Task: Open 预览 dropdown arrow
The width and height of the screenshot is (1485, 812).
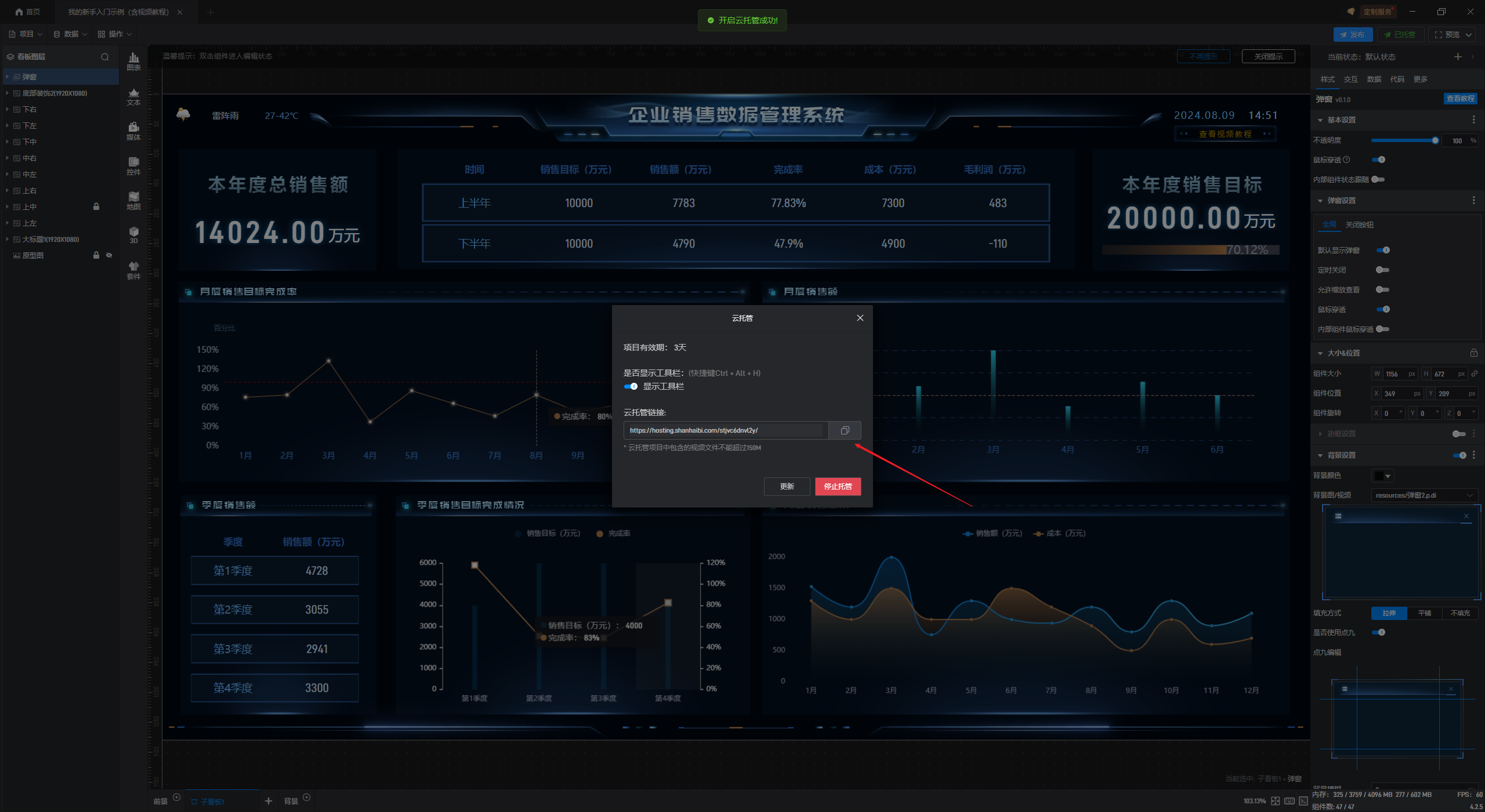Action: (x=1469, y=35)
